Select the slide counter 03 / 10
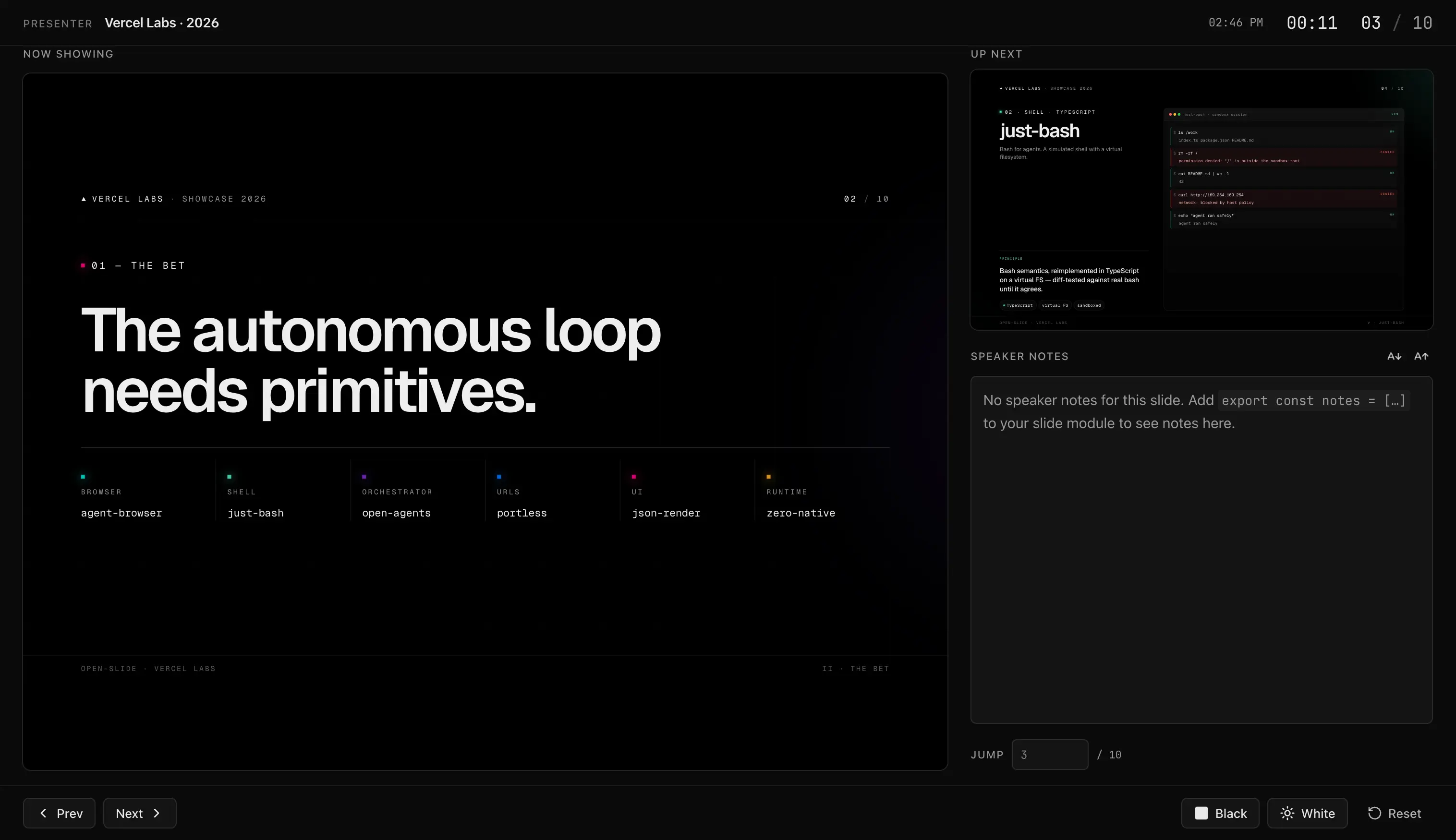 coord(1396,23)
